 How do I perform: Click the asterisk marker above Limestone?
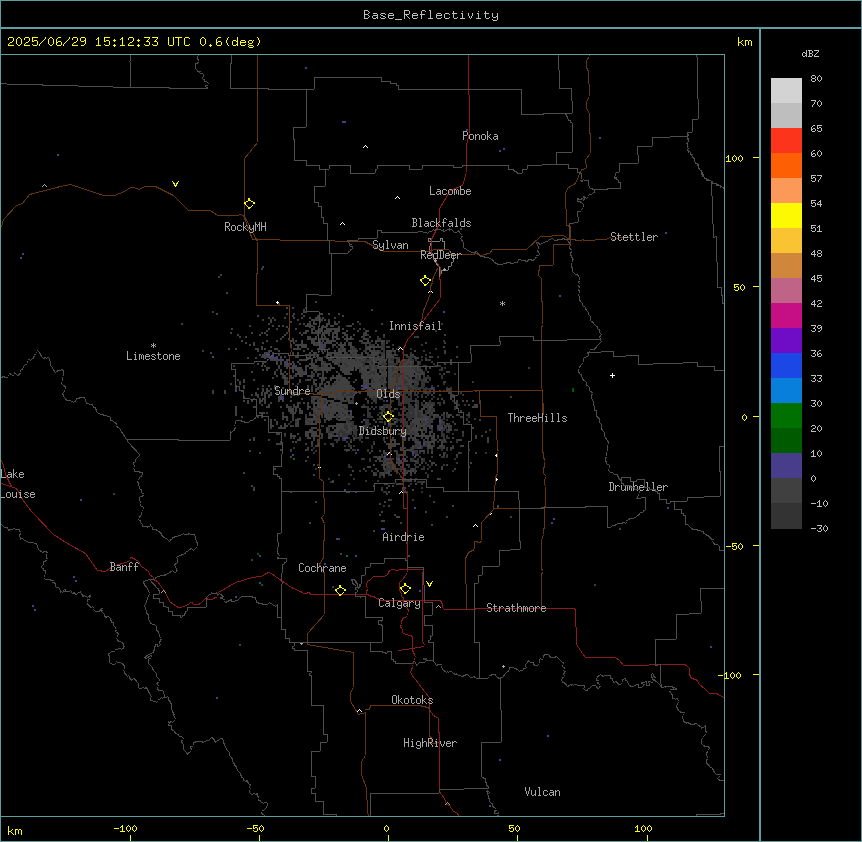coord(153,346)
